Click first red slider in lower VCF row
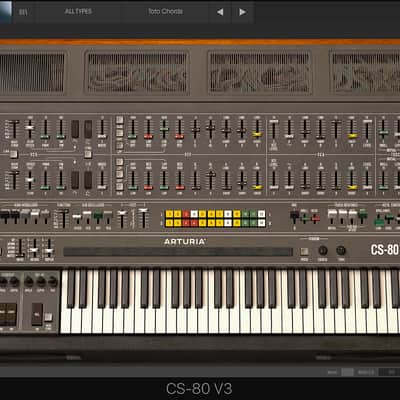 pos(148,188)
